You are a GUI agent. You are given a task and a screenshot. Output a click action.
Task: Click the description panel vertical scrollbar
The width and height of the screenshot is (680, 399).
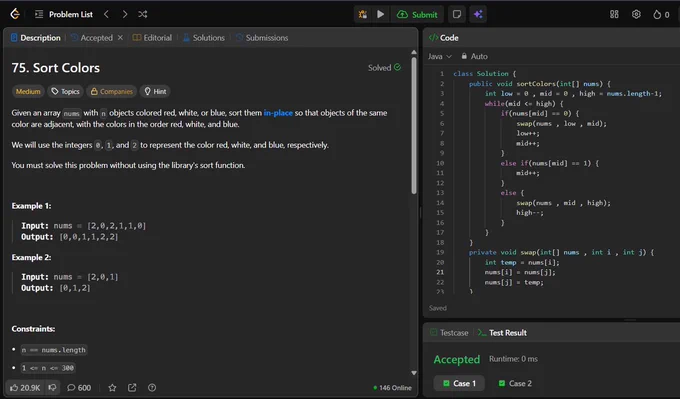click(414, 126)
